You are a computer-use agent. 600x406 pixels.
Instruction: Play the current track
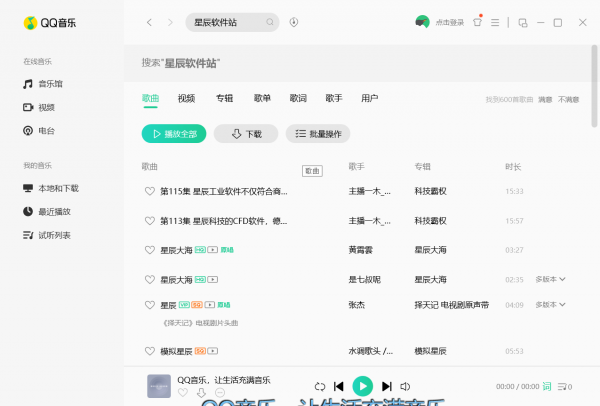[362, 386]
